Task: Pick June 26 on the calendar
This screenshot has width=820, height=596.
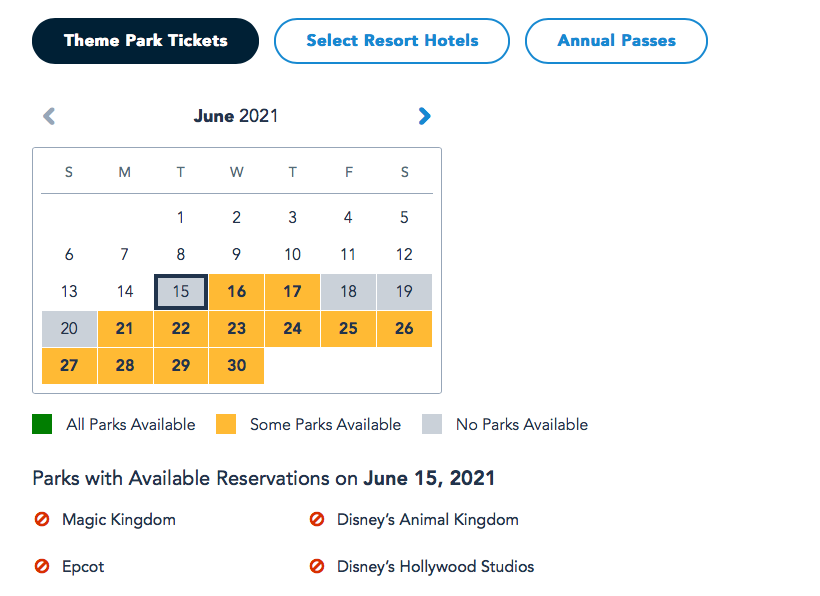Action: pos(404,329)
